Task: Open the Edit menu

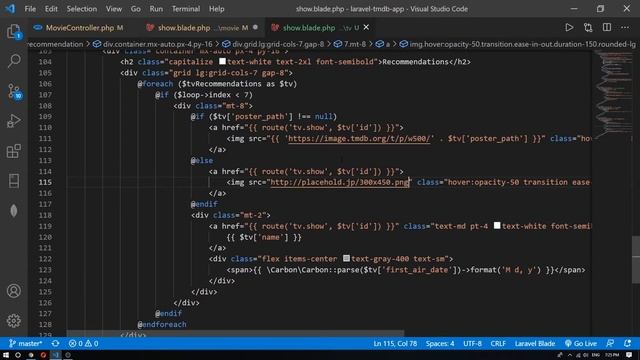Action: [x=51, y=9]
